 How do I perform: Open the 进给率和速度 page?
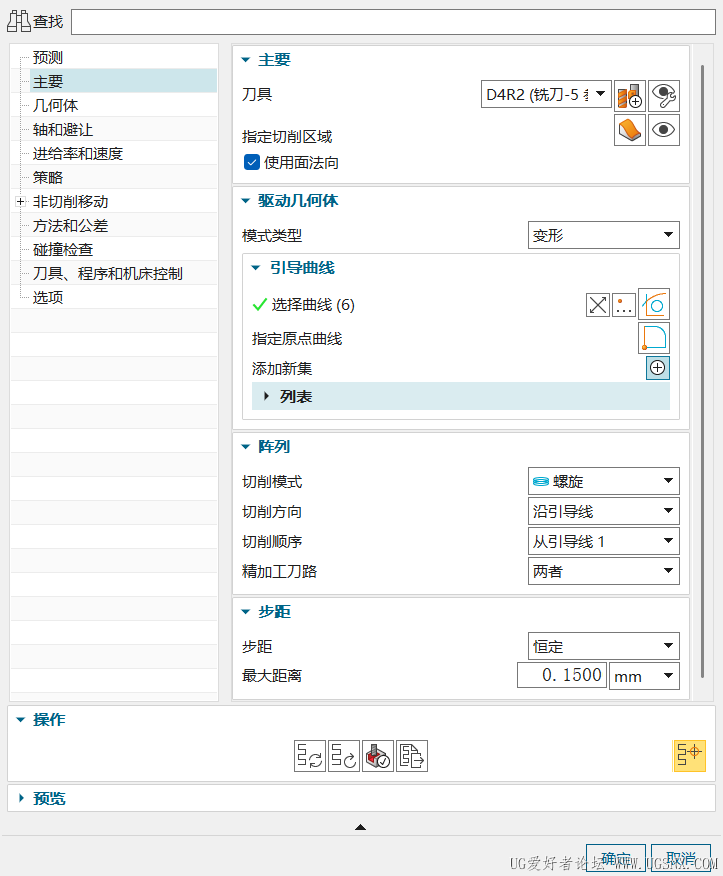coord(68,153)
